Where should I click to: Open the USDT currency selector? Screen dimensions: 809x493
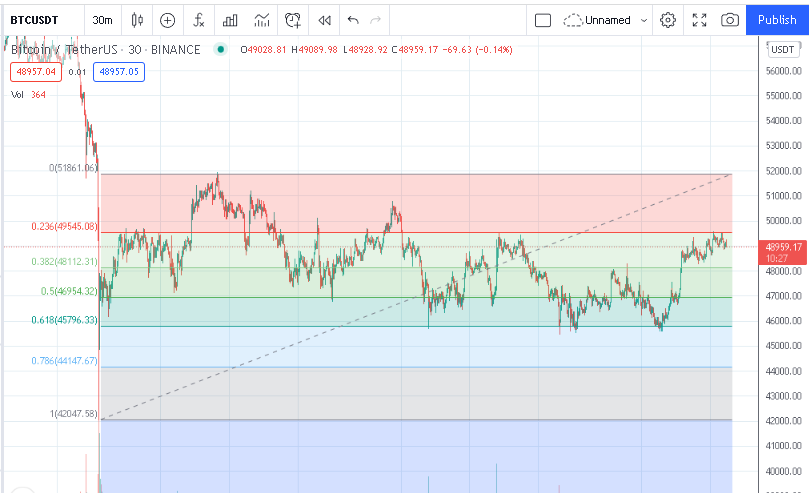(x=783, y=50)
